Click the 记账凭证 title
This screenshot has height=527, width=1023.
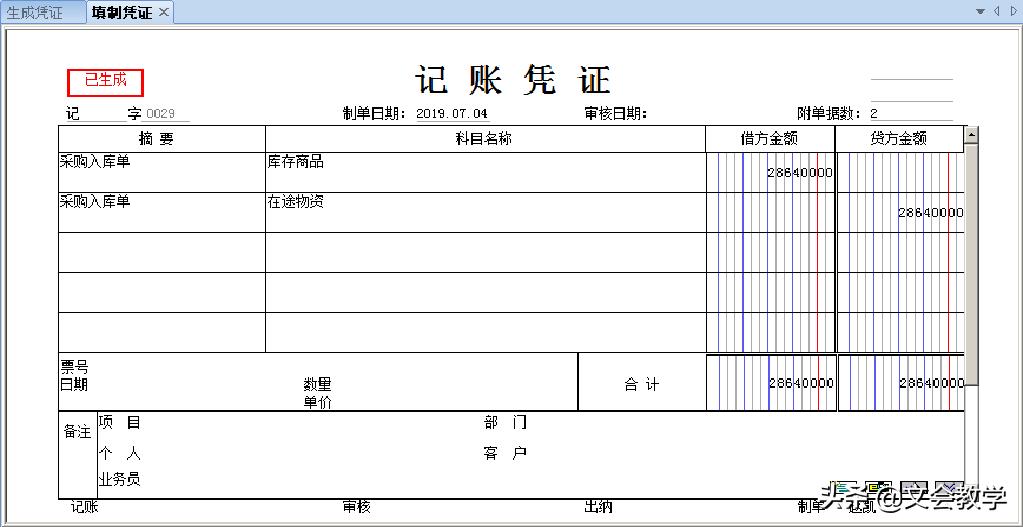pyautogui.click(x=513, y=80)
